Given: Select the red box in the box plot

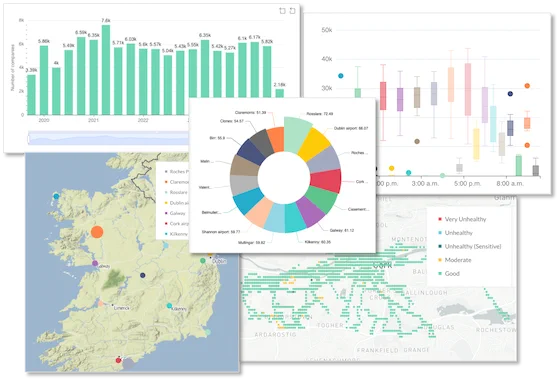Looking at the screenshot, I should (x=383, y=96).
